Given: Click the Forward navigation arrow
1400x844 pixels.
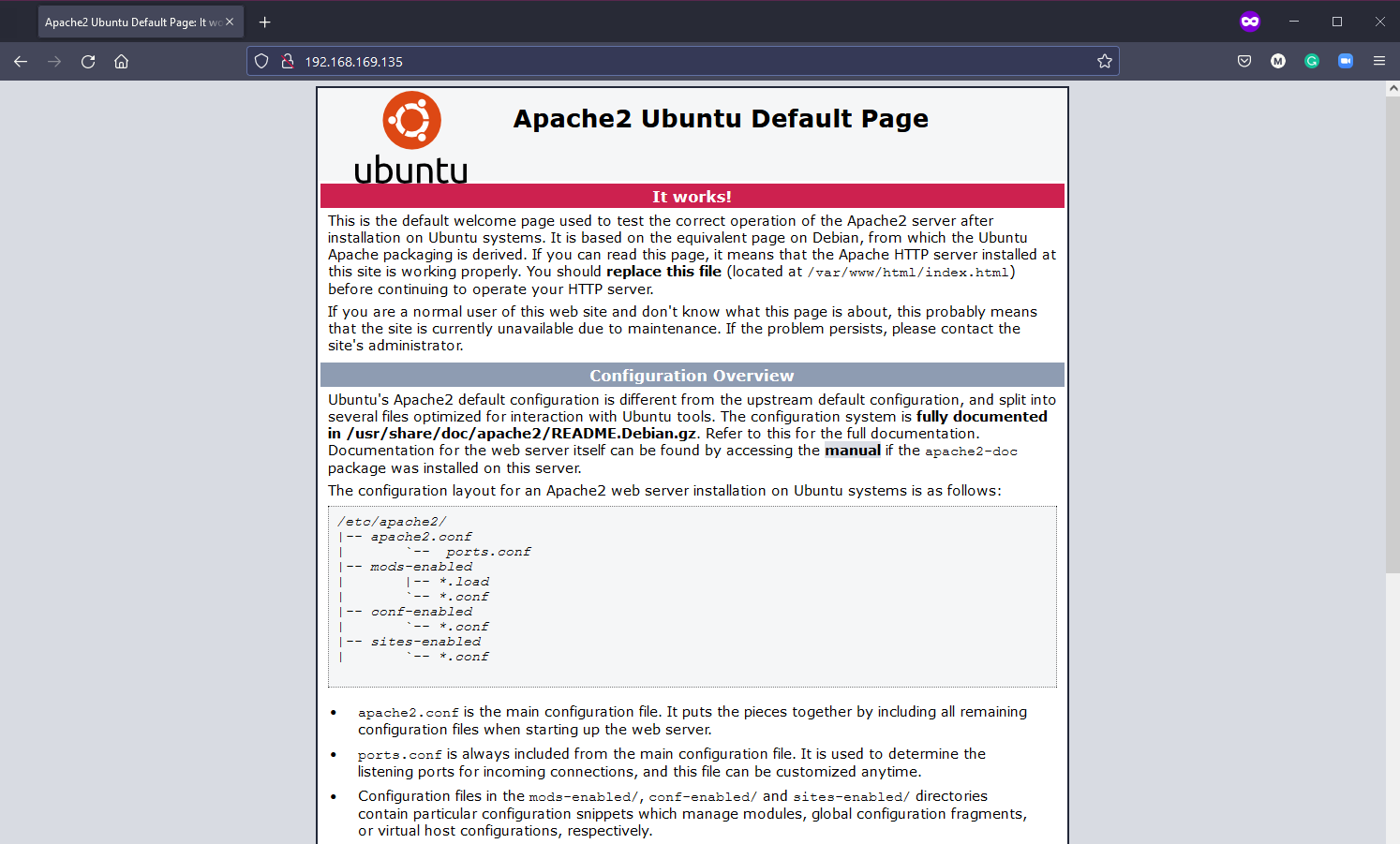Looking at the screenshot, I should pyautogui.click(x=54, y=62).
